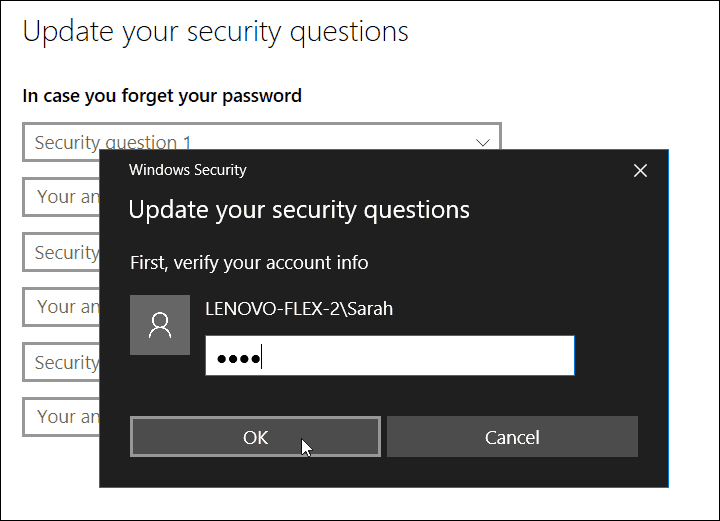Click empty area of the password box right side
720x521 pixels.
pos(436,356)
